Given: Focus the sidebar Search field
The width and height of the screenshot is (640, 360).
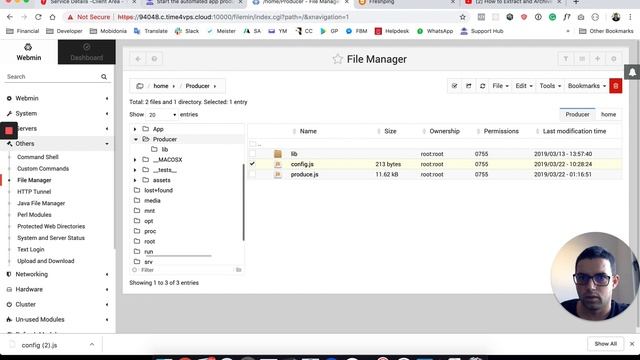Looking at the screenshot, I should coord(52,77).
